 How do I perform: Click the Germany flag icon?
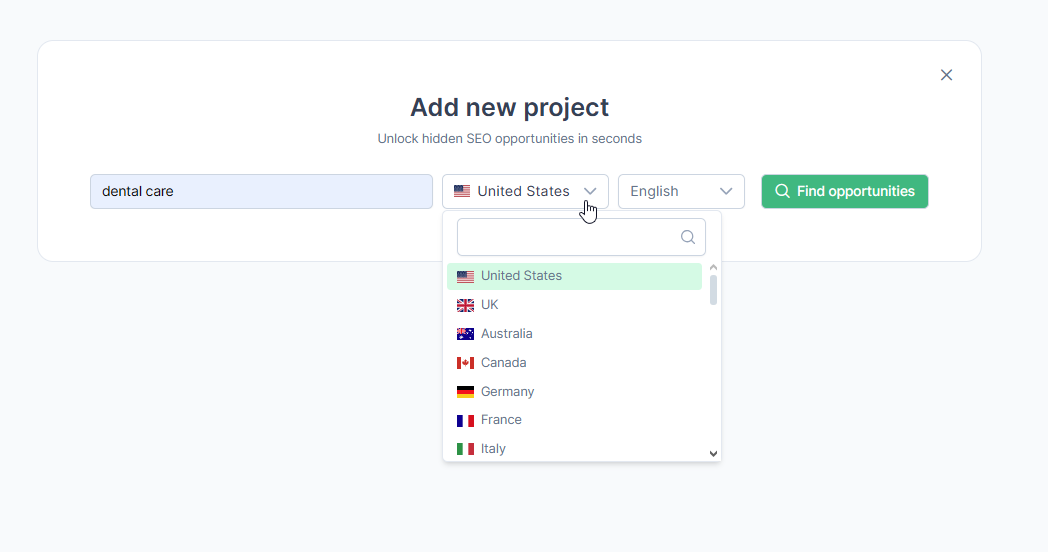pyautogui.click(x=465, y=392)
